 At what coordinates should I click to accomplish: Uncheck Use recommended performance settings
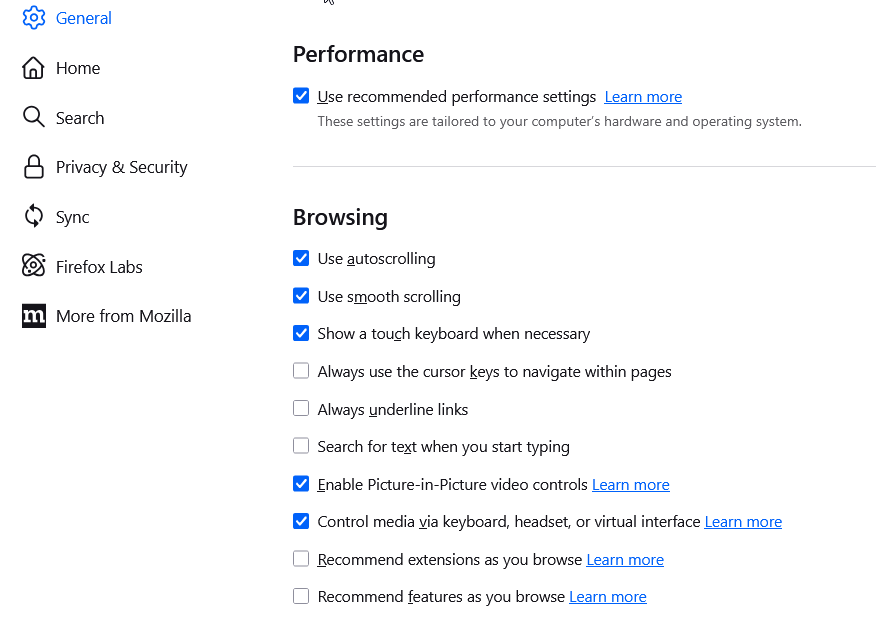pos(301,97)
